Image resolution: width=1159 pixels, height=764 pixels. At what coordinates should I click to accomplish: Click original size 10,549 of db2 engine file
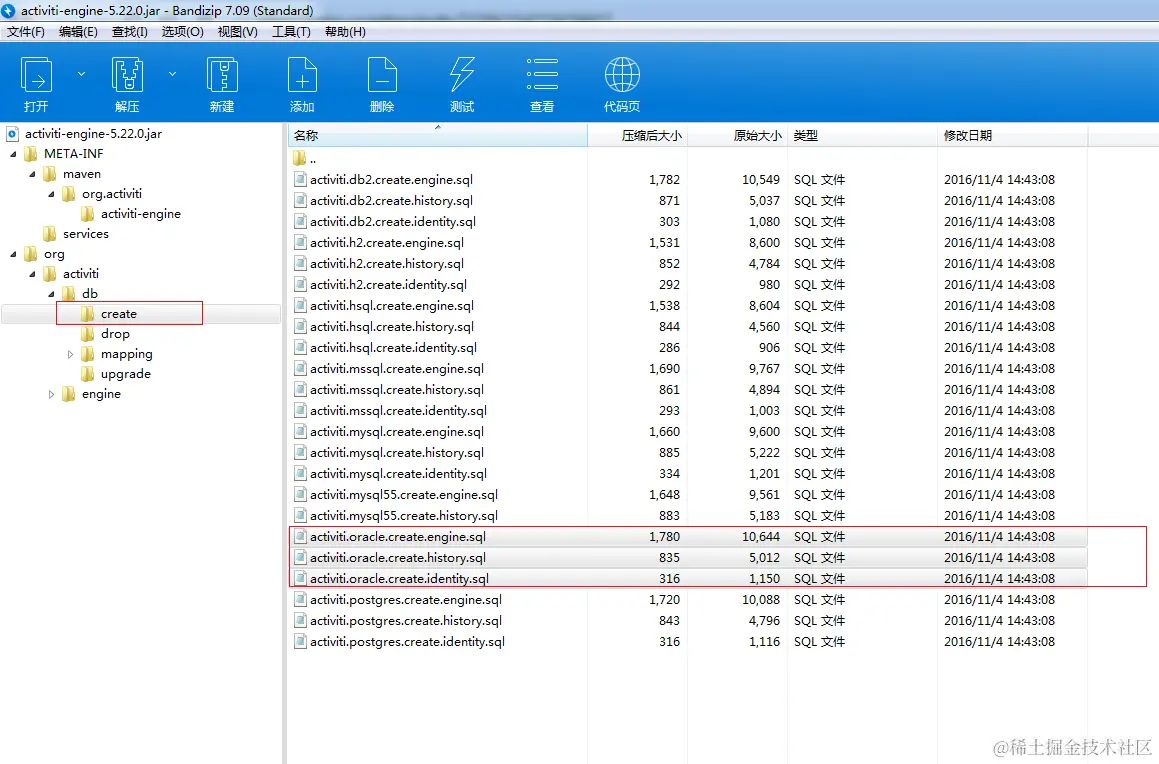(x=761, y=180)
